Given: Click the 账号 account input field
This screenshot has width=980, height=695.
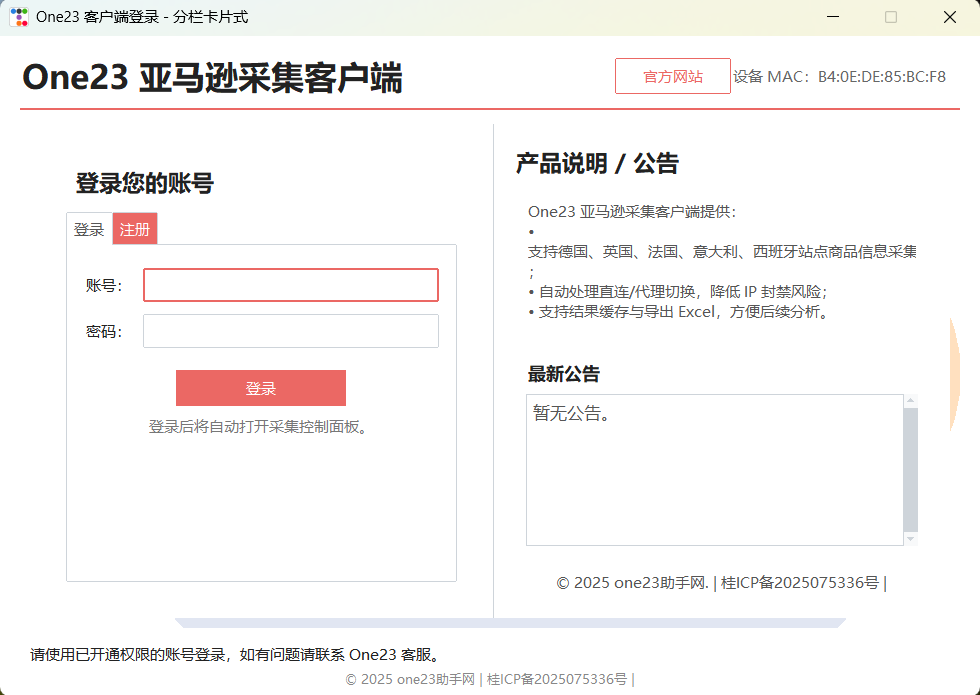Looking at the screenshot, I should pos(290,285).
